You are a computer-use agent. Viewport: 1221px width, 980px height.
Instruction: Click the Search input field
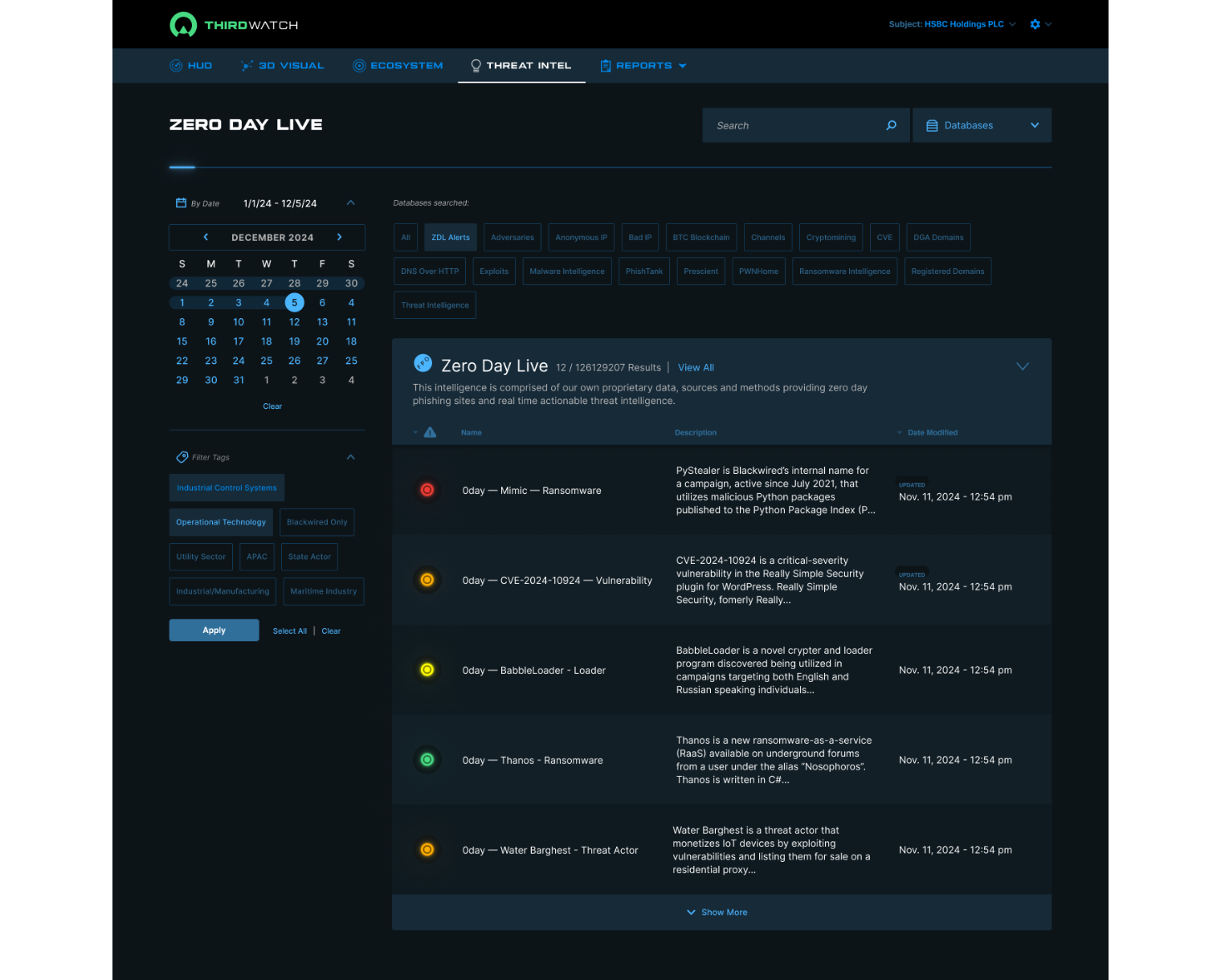pos(807,125)
